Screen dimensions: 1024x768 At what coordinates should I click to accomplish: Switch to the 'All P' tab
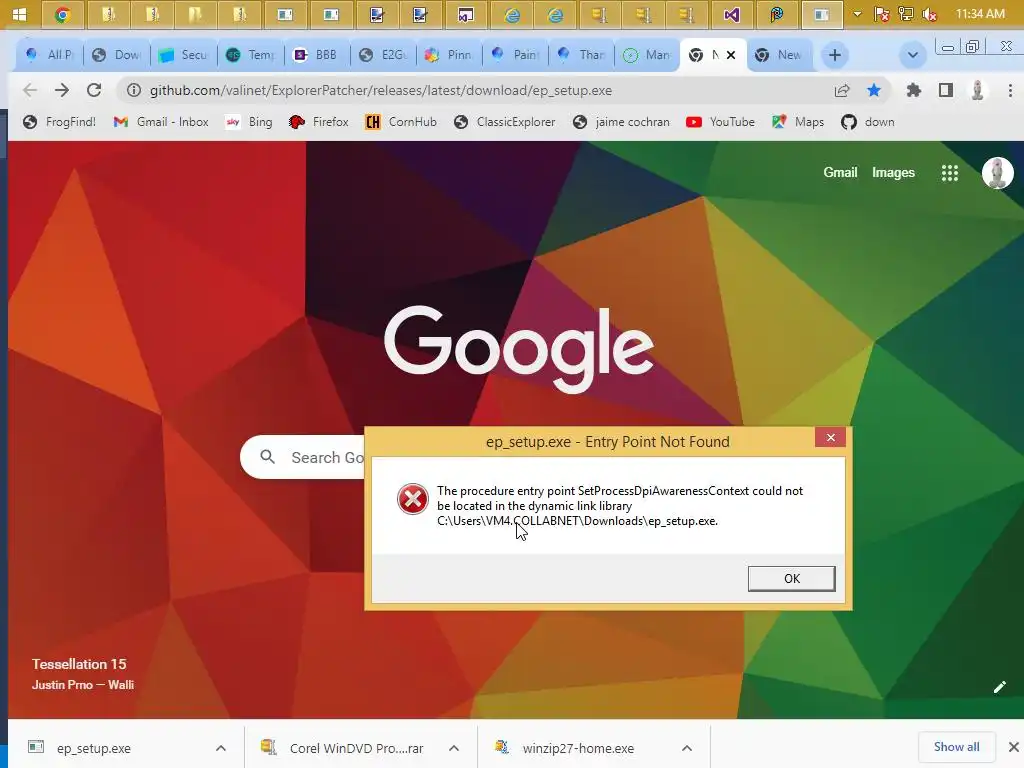pos(50,55)
